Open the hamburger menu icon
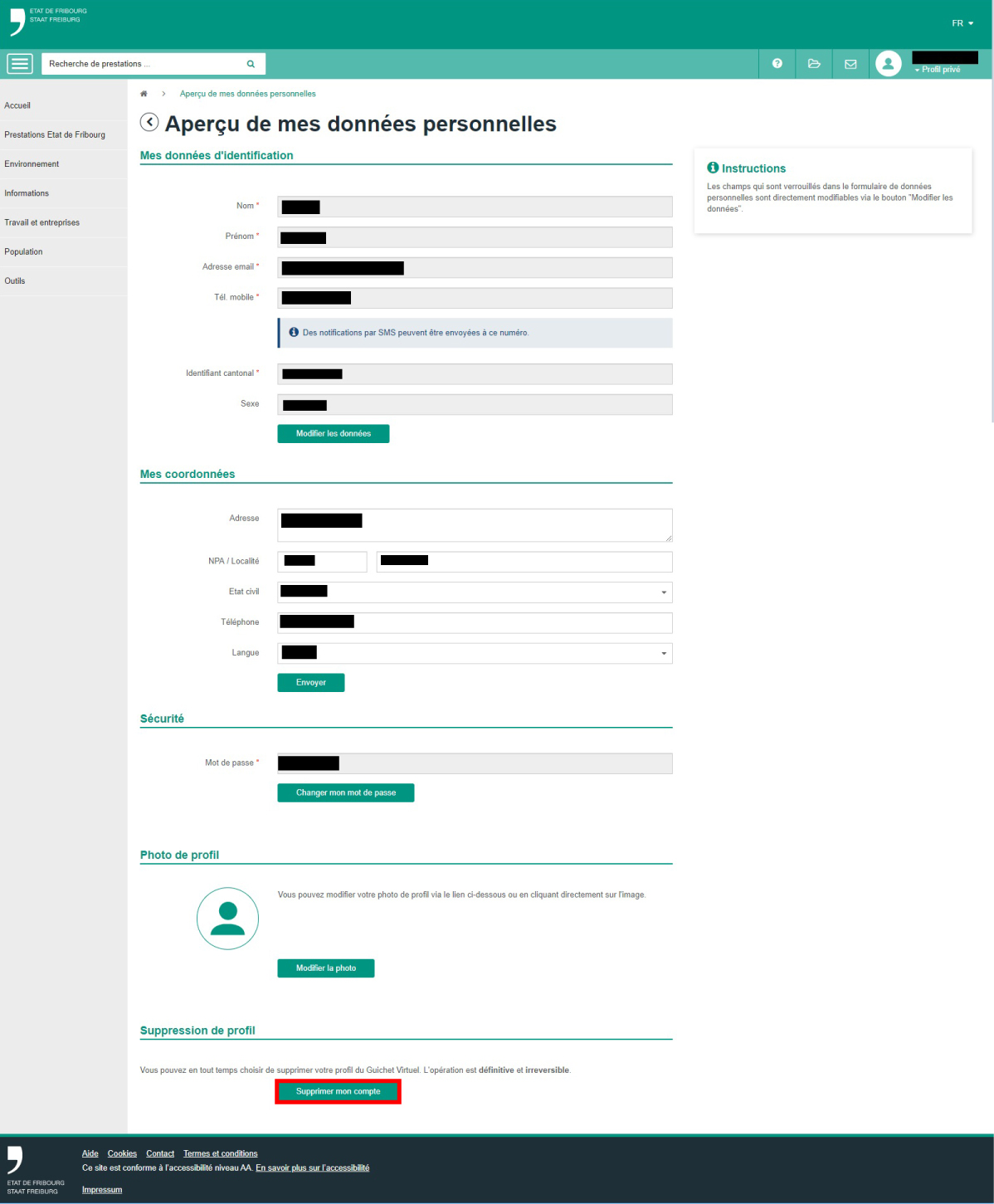This screenshot has height=1204, width=994. pyautogui.click(x=20, y=64)
